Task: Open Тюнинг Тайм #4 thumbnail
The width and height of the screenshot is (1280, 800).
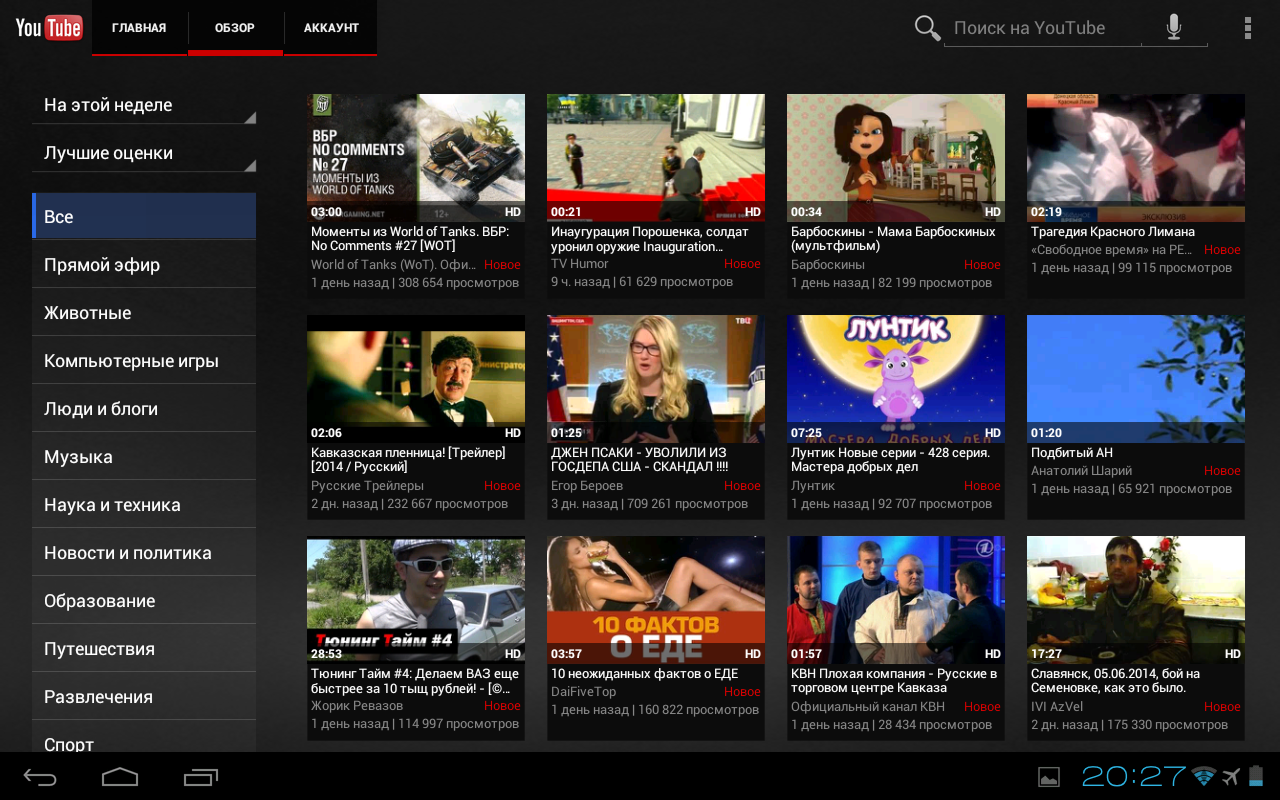Action: [x=416, y=600]
